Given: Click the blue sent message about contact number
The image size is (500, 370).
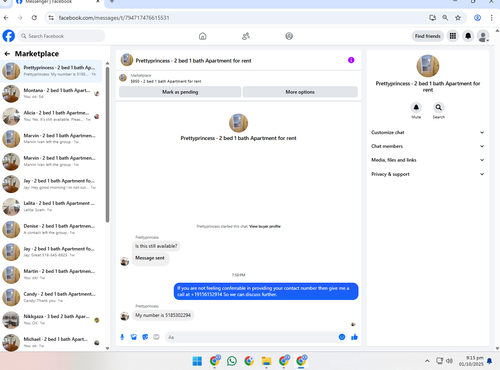Looking at the screenshot, I should click(266, 291).
